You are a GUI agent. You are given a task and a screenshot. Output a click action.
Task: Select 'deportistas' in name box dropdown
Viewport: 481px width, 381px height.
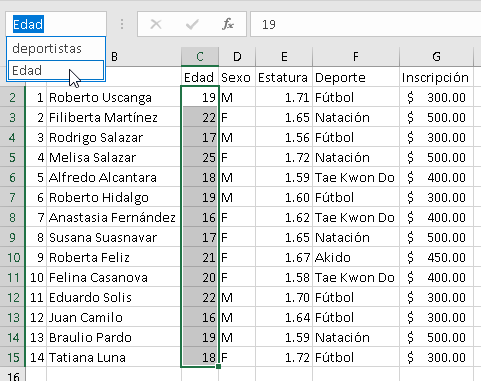(56, 49)
